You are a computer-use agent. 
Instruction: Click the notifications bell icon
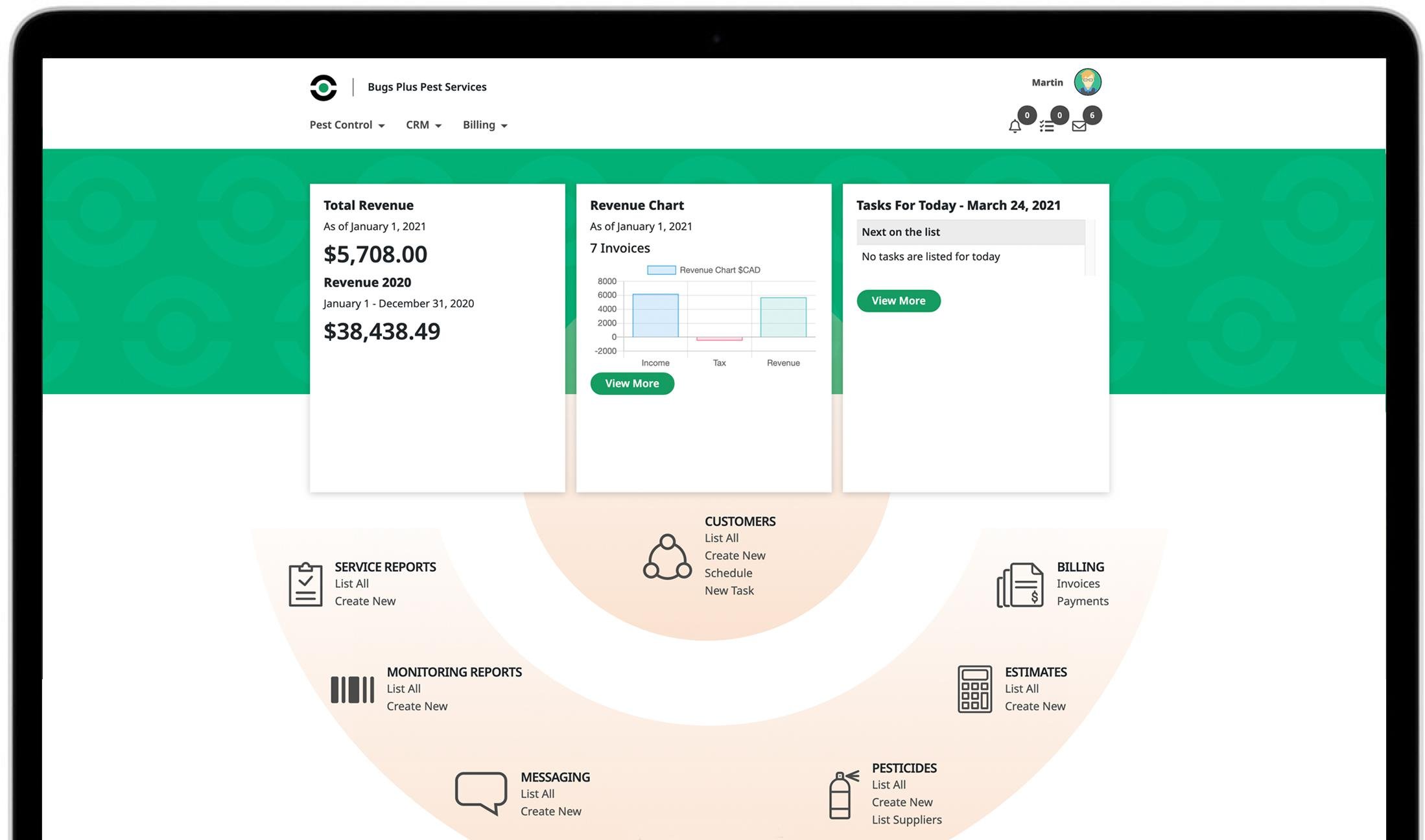[x=1015, y=126]
